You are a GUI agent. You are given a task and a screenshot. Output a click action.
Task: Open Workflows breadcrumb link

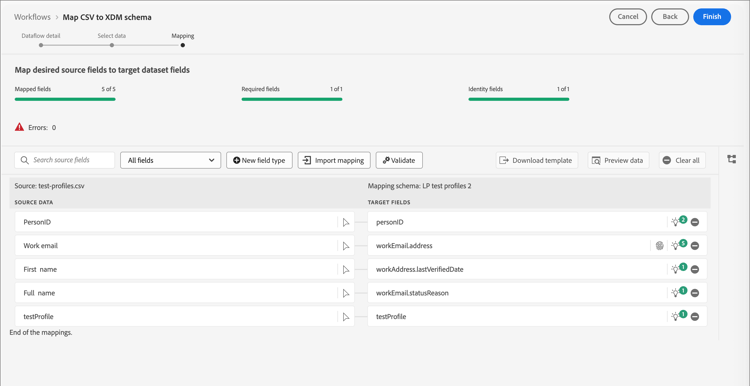click(32, 17)
